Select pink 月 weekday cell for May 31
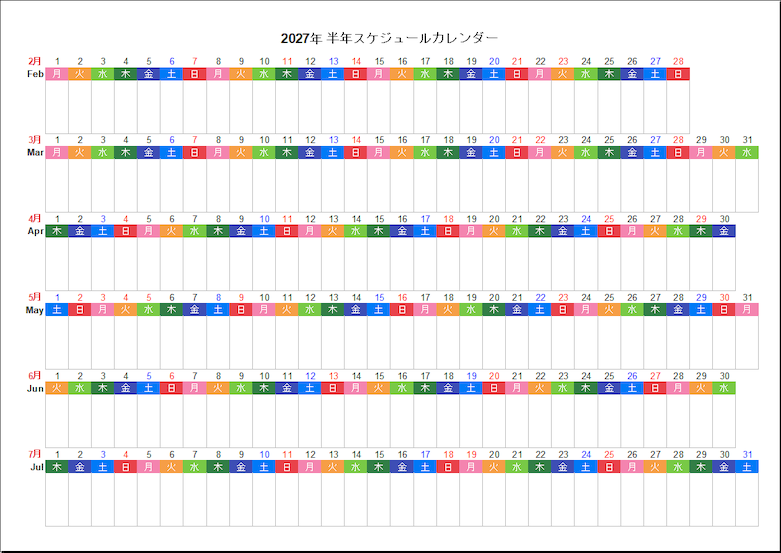The image size is (781, 553). coord(747,310)
